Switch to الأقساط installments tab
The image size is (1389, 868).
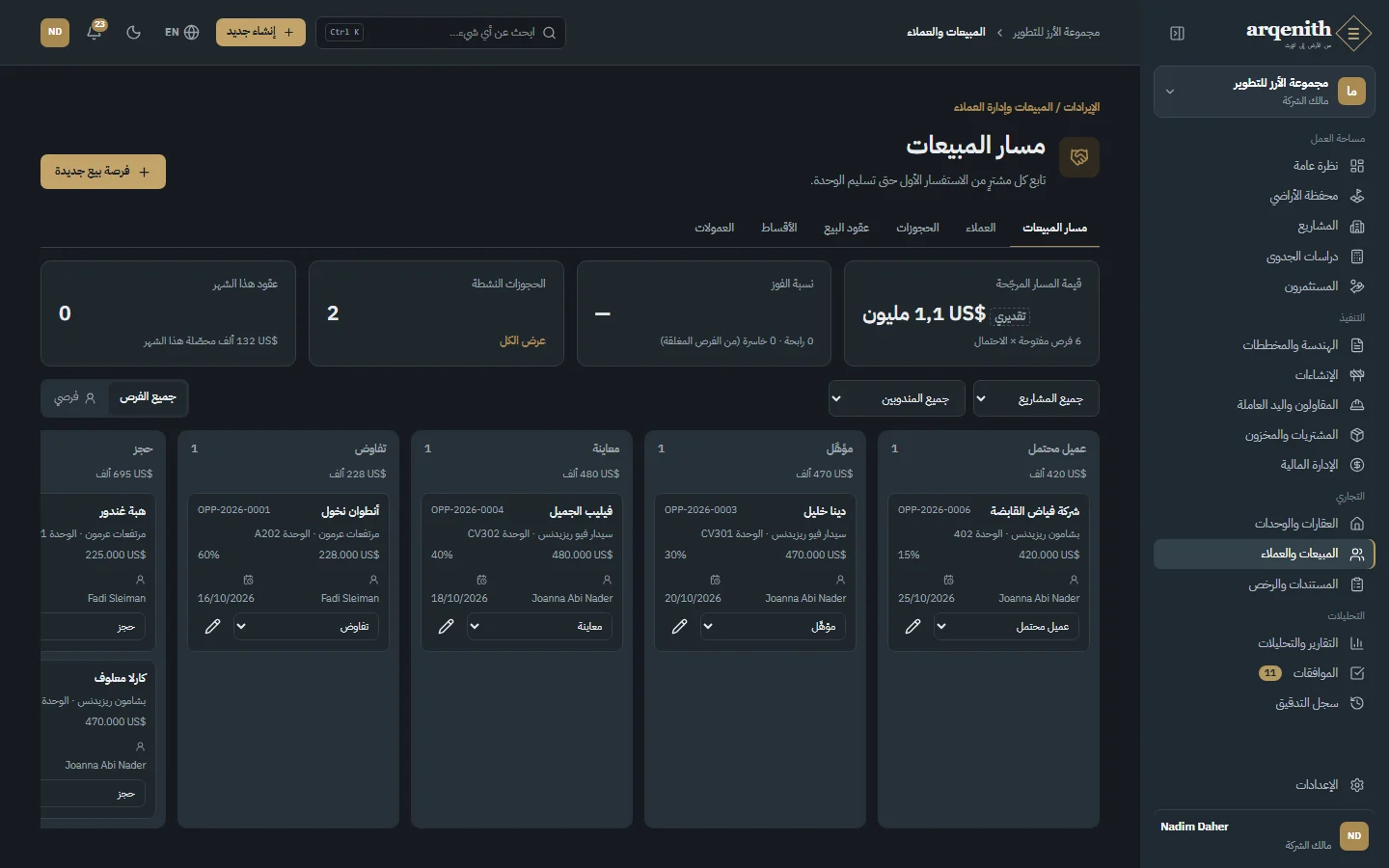[778, 228]
